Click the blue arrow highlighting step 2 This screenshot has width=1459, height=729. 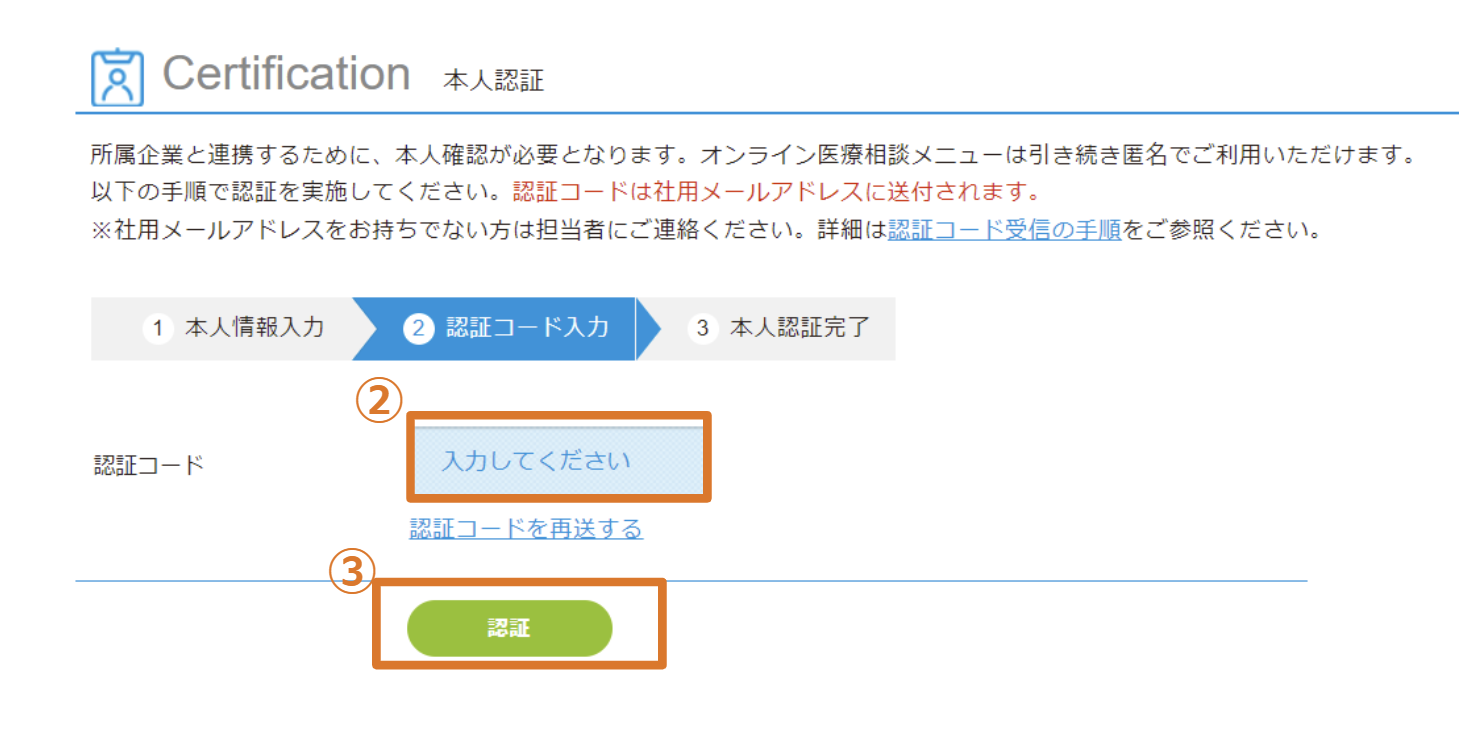(x=650, y=328)
